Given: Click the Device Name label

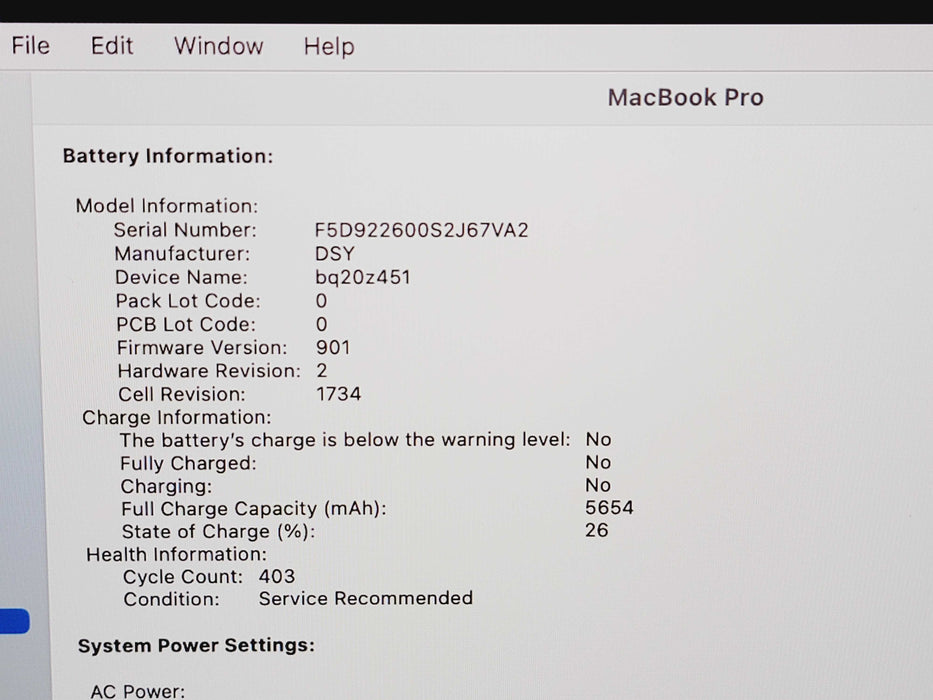Looking at the screenshot, I should point(181,277).
